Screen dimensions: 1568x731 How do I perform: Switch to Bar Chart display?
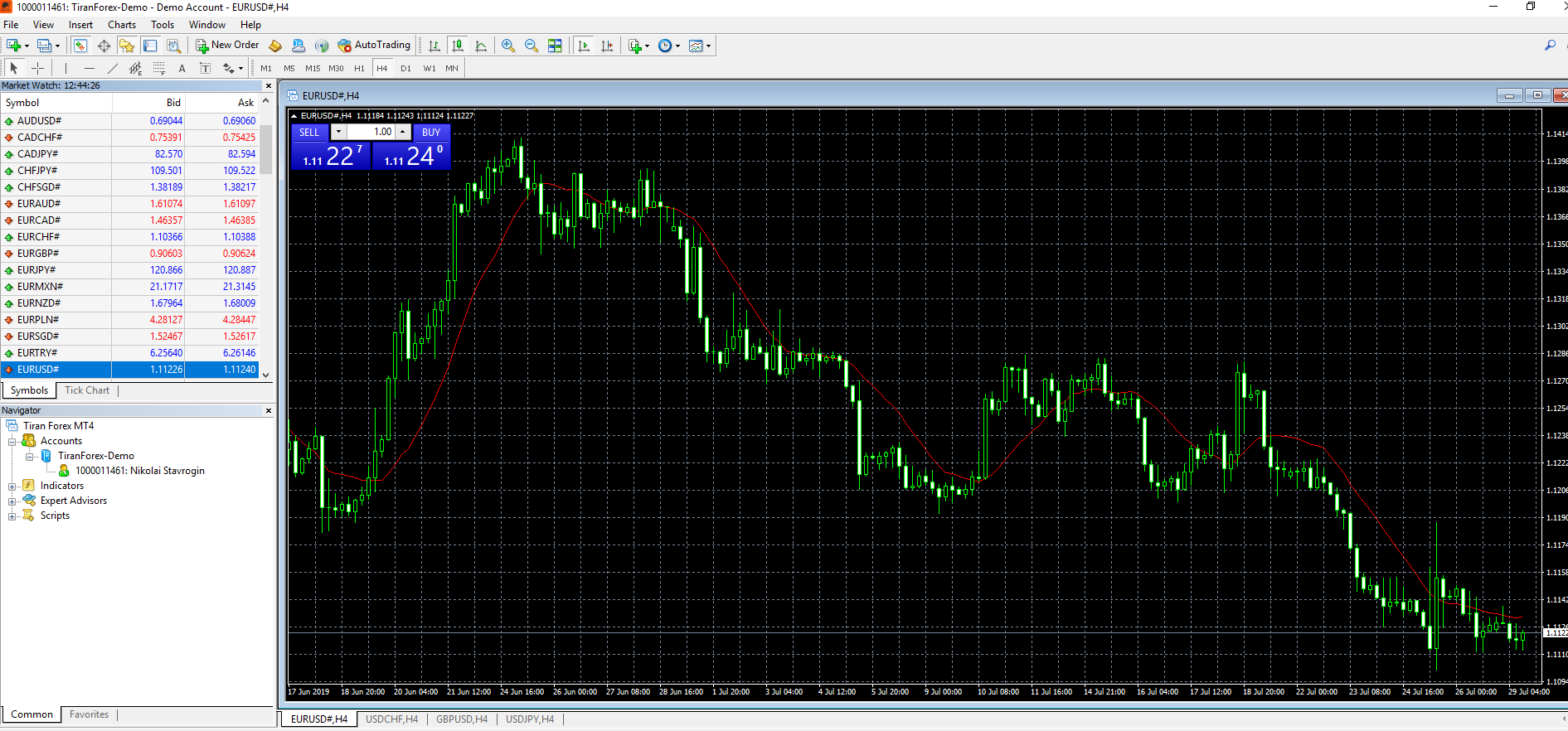(x=434, y=46)
